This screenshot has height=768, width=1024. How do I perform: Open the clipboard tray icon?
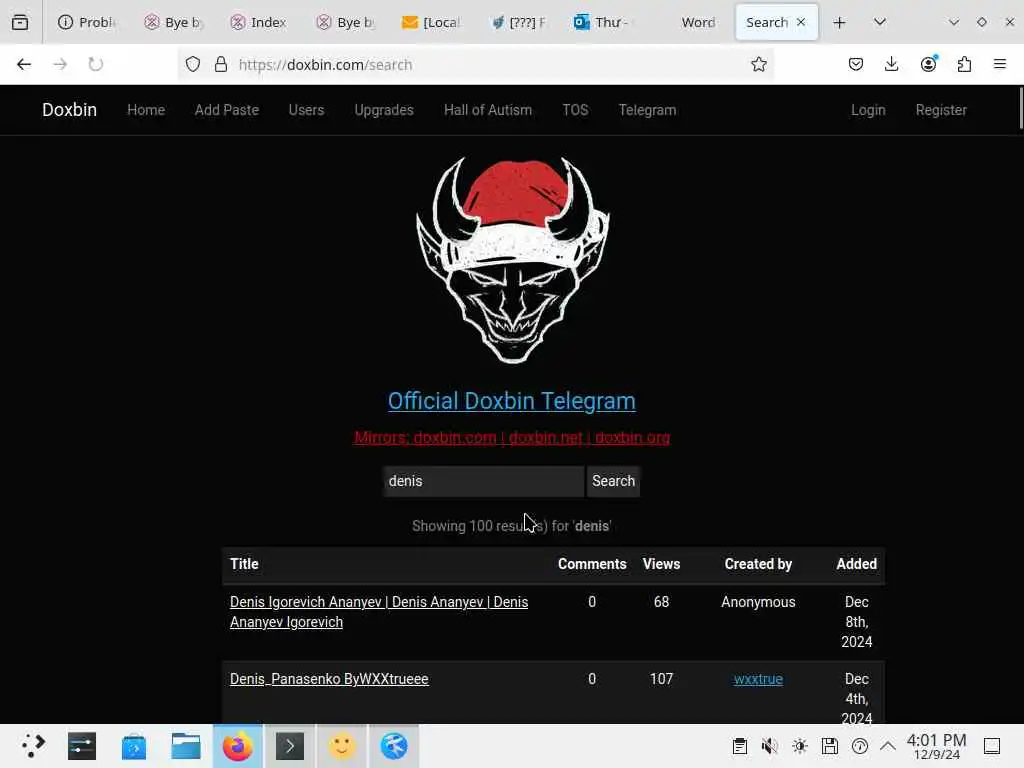click(x=739, y=746)
